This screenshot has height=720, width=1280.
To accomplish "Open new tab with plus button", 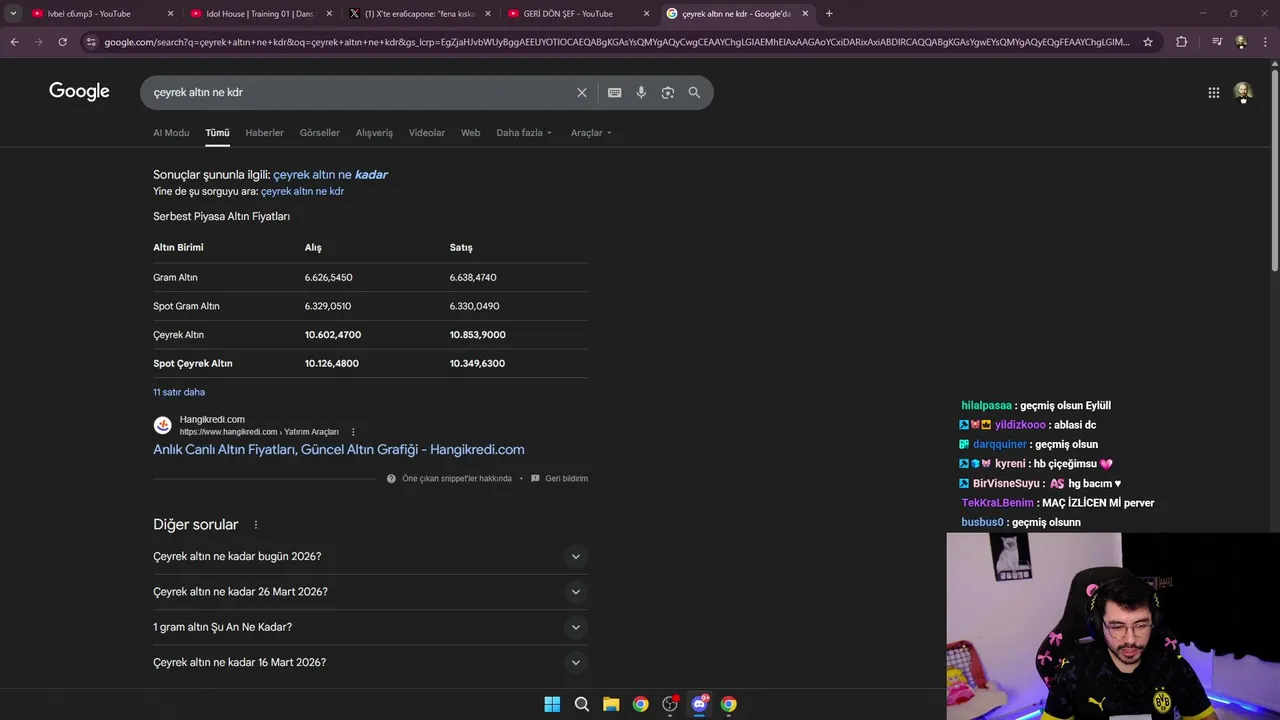I will tap(828, 14).
